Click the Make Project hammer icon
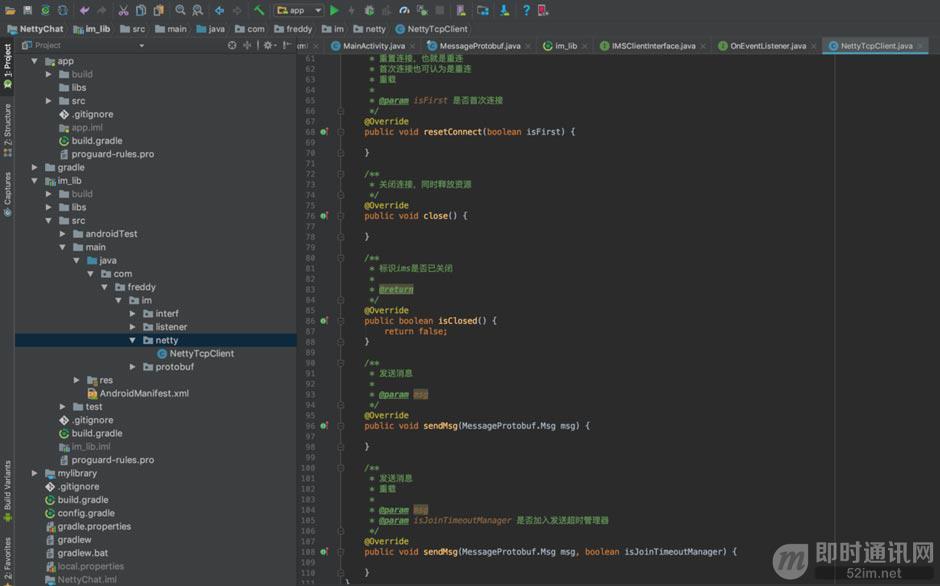Screen dimensions: 940x586 click(259, 10)
